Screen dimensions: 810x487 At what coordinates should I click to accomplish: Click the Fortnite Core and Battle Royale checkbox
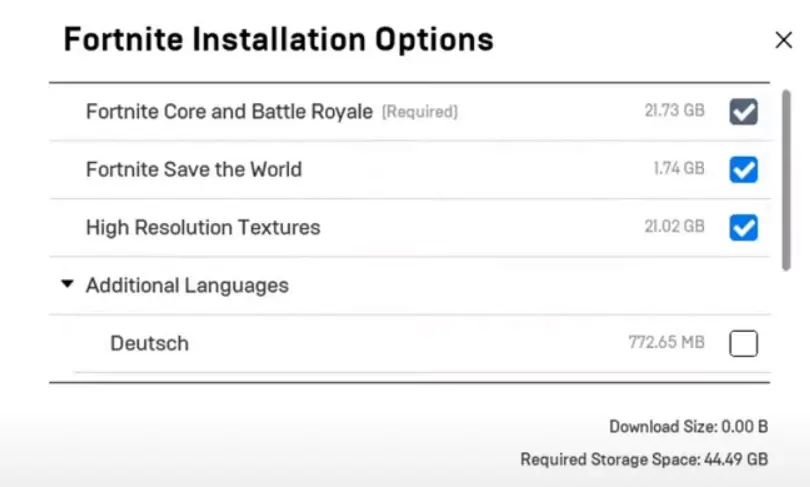pyautogui.click(x=743, y=111)
